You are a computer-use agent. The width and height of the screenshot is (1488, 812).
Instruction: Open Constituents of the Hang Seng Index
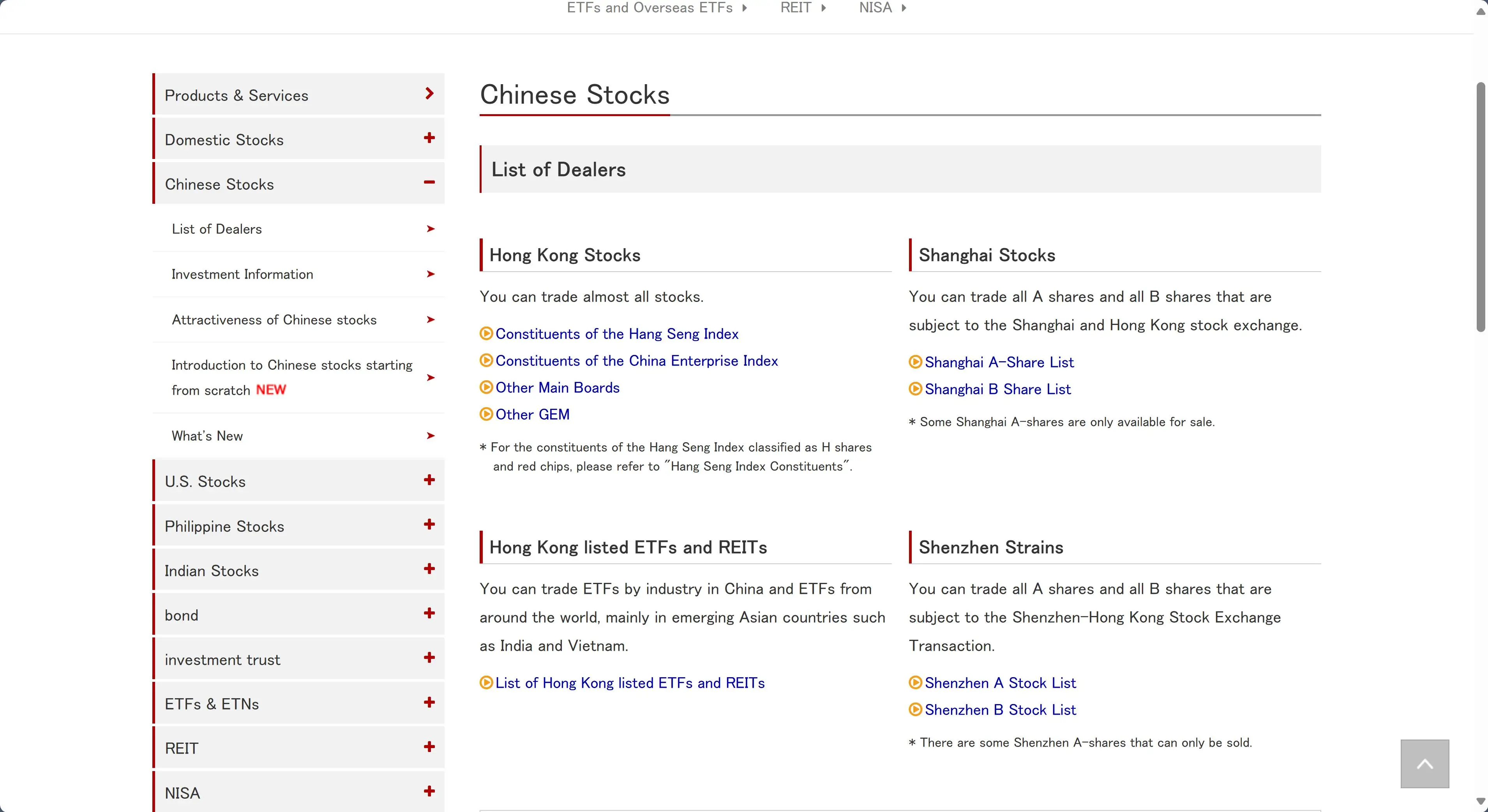pyautogui.click(x=617, y=334)
